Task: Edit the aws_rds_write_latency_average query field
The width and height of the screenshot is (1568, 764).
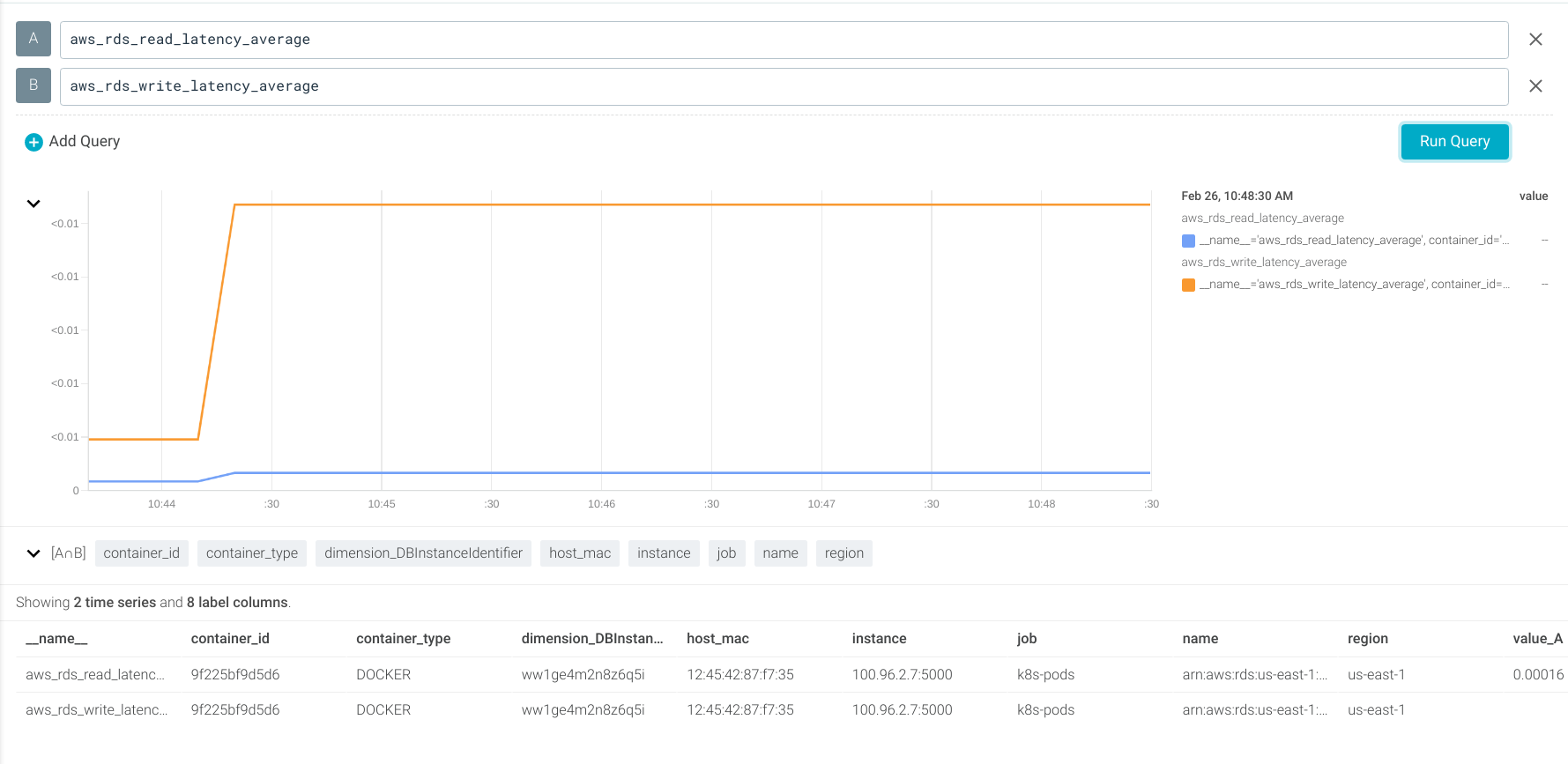Action: [x=784, y=86]
